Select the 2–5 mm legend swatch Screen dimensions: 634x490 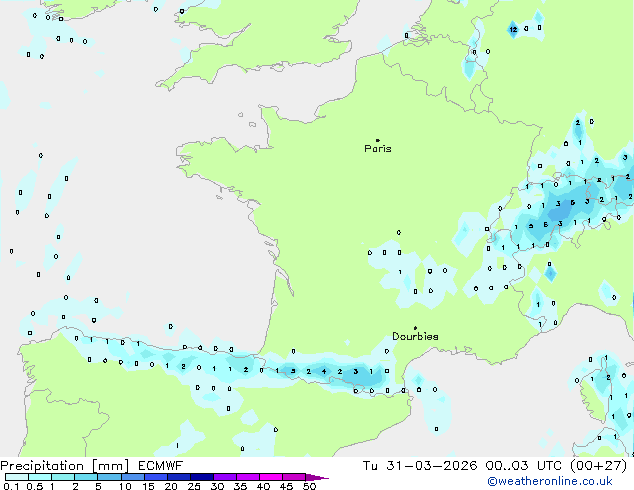pyautogui.click(x=86, y=477)
